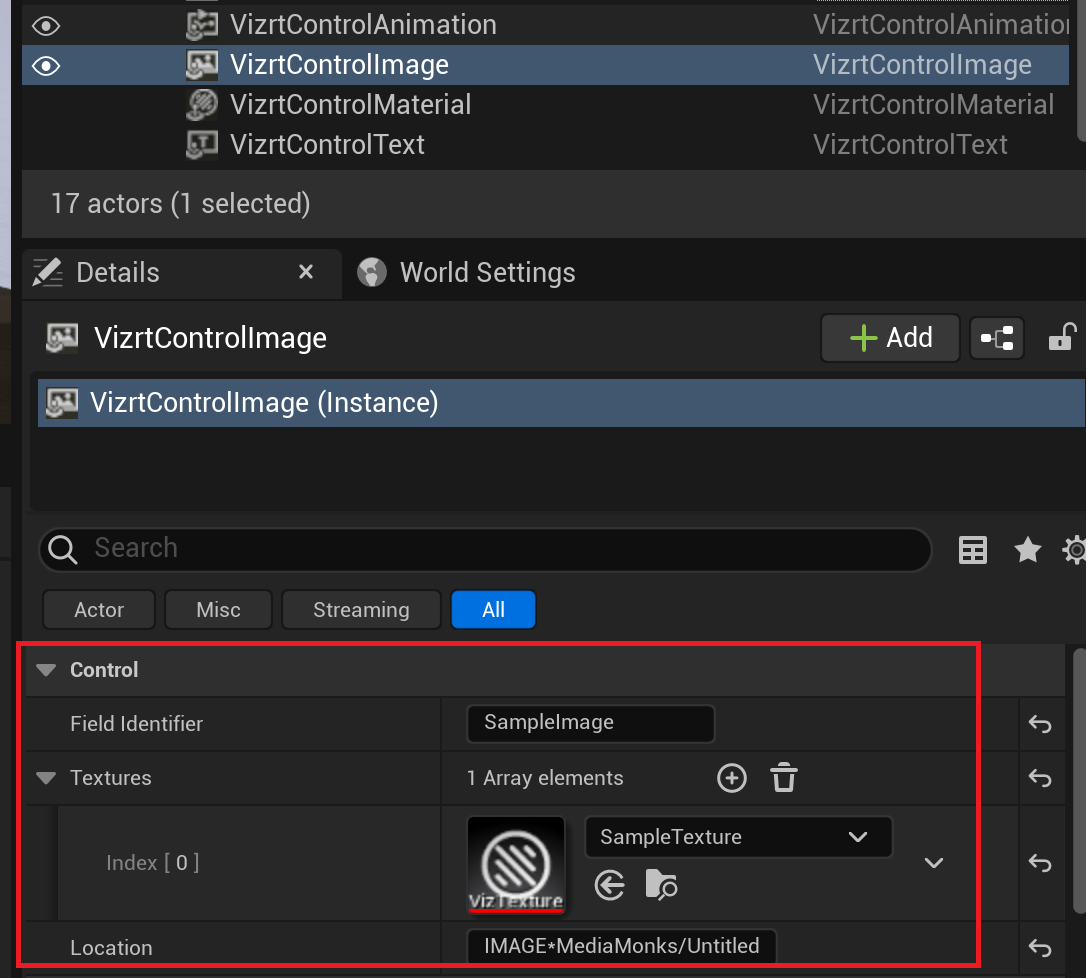Click the Field Identifier SampleImage field
Screen dimensions: 1086x978
pyautogui.click(x=590, y=723)
